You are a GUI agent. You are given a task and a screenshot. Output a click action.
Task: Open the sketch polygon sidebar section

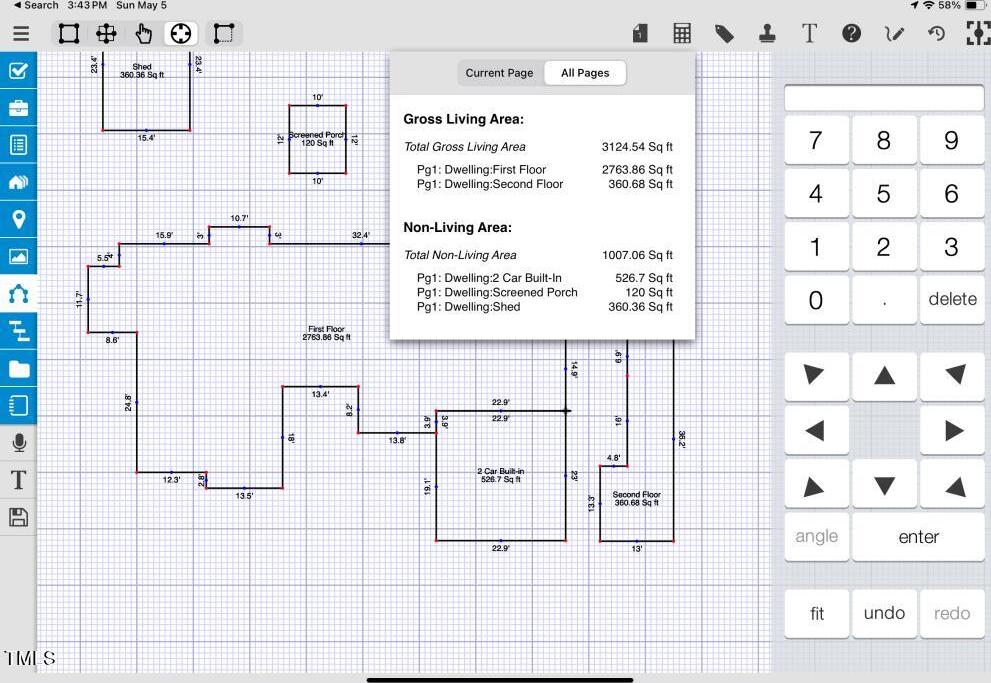(18, 293)
